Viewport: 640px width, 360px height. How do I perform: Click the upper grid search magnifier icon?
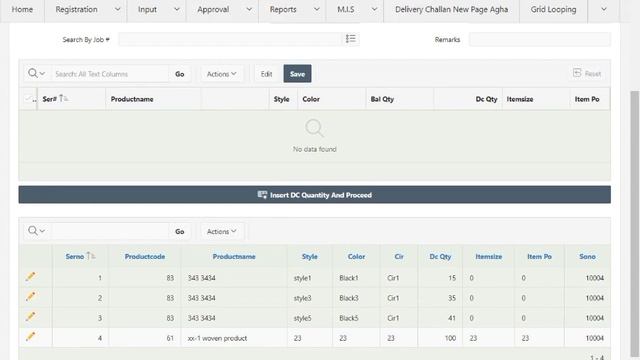(33, 73)
